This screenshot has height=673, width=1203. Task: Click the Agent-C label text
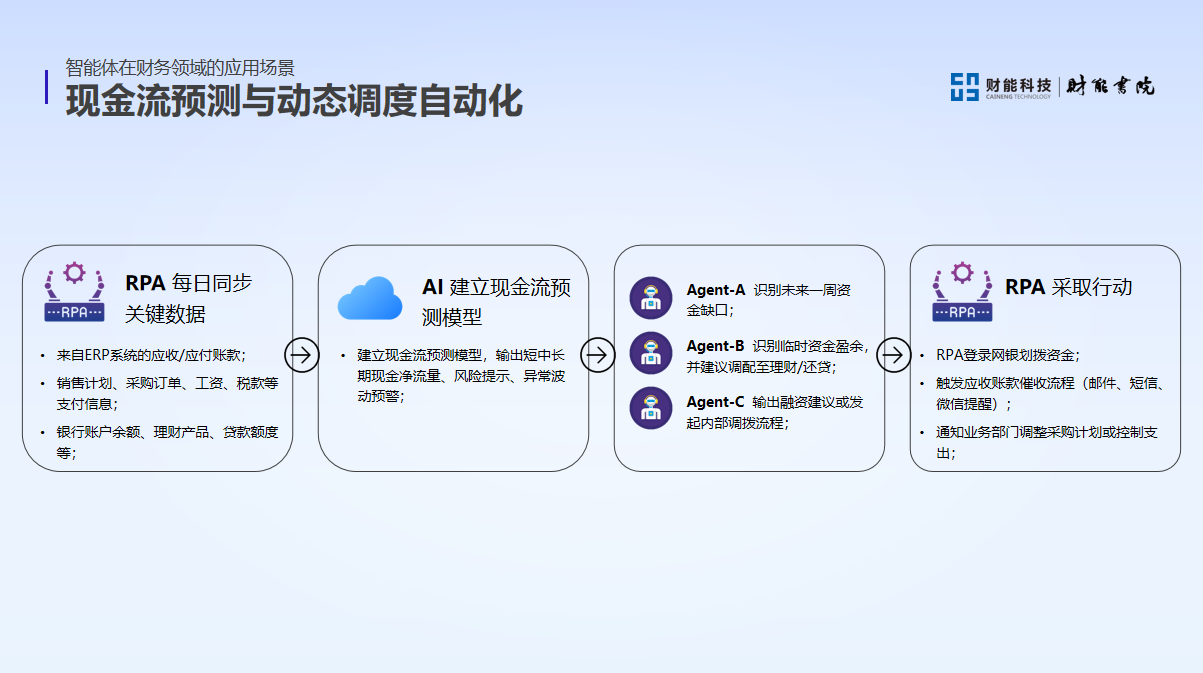pos(715,402)
